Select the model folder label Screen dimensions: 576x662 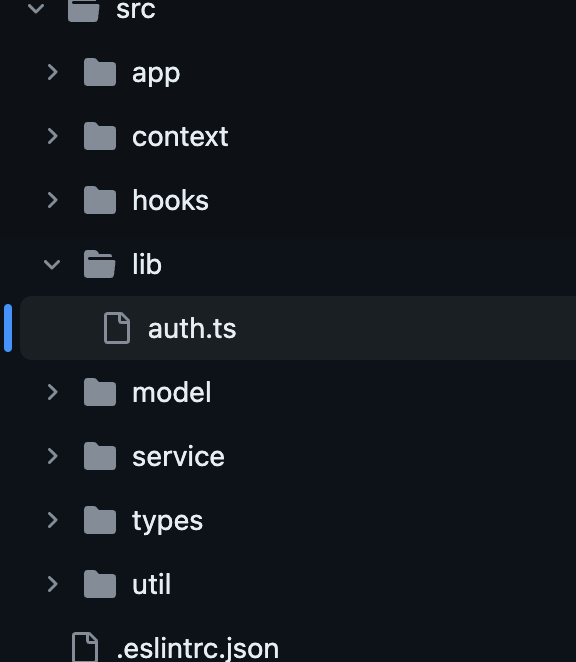tap(171, 392)
